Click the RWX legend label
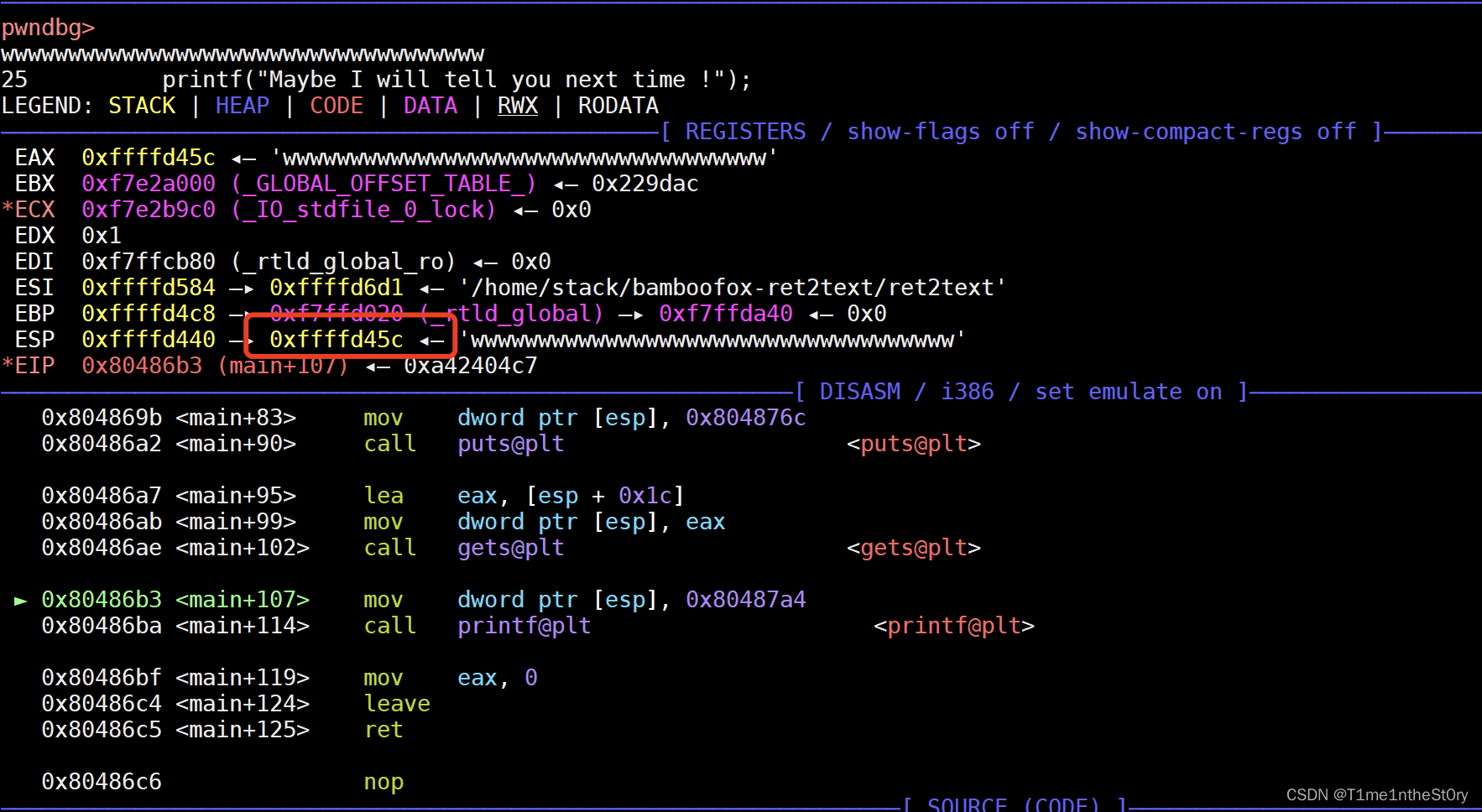Screen dimensions: 1482x812 coord(517,106)
